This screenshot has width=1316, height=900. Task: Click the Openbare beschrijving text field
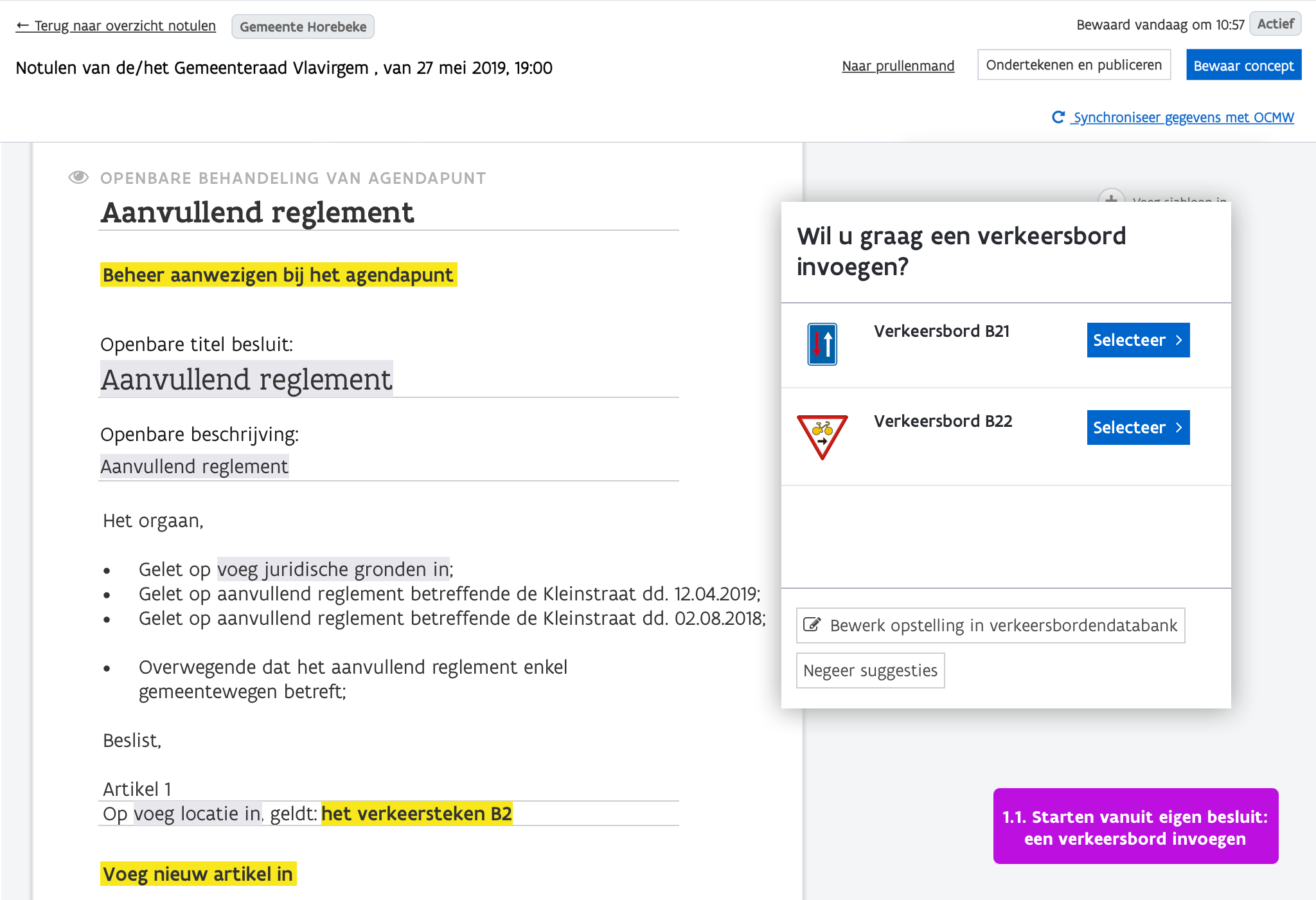tap(195, 466)
